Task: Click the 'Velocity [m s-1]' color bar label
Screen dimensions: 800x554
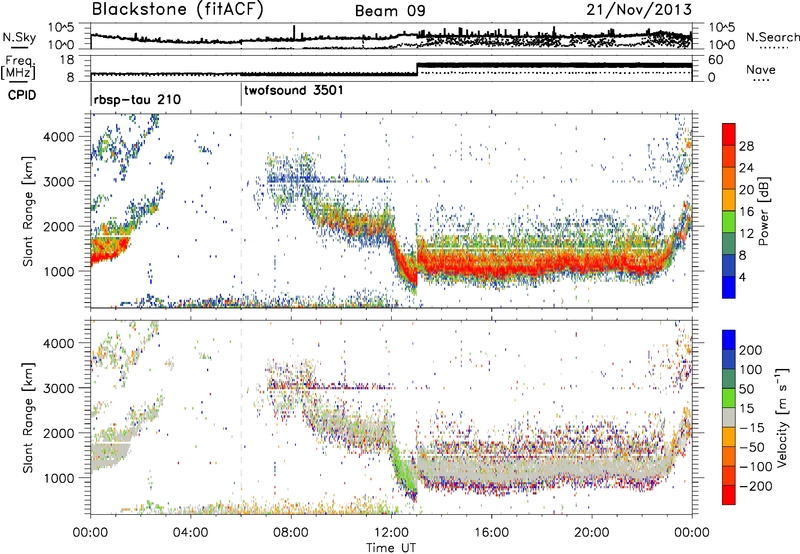Action: [783, 417]
